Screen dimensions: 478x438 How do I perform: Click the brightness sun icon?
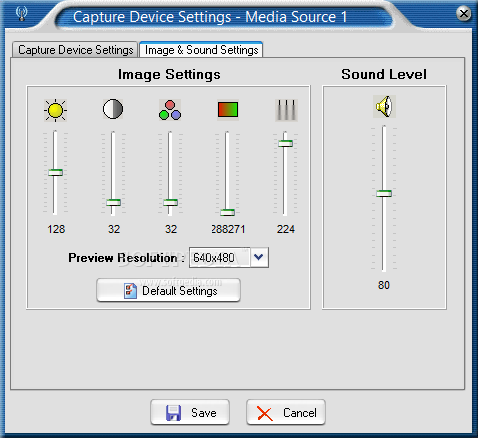[55, 110]
